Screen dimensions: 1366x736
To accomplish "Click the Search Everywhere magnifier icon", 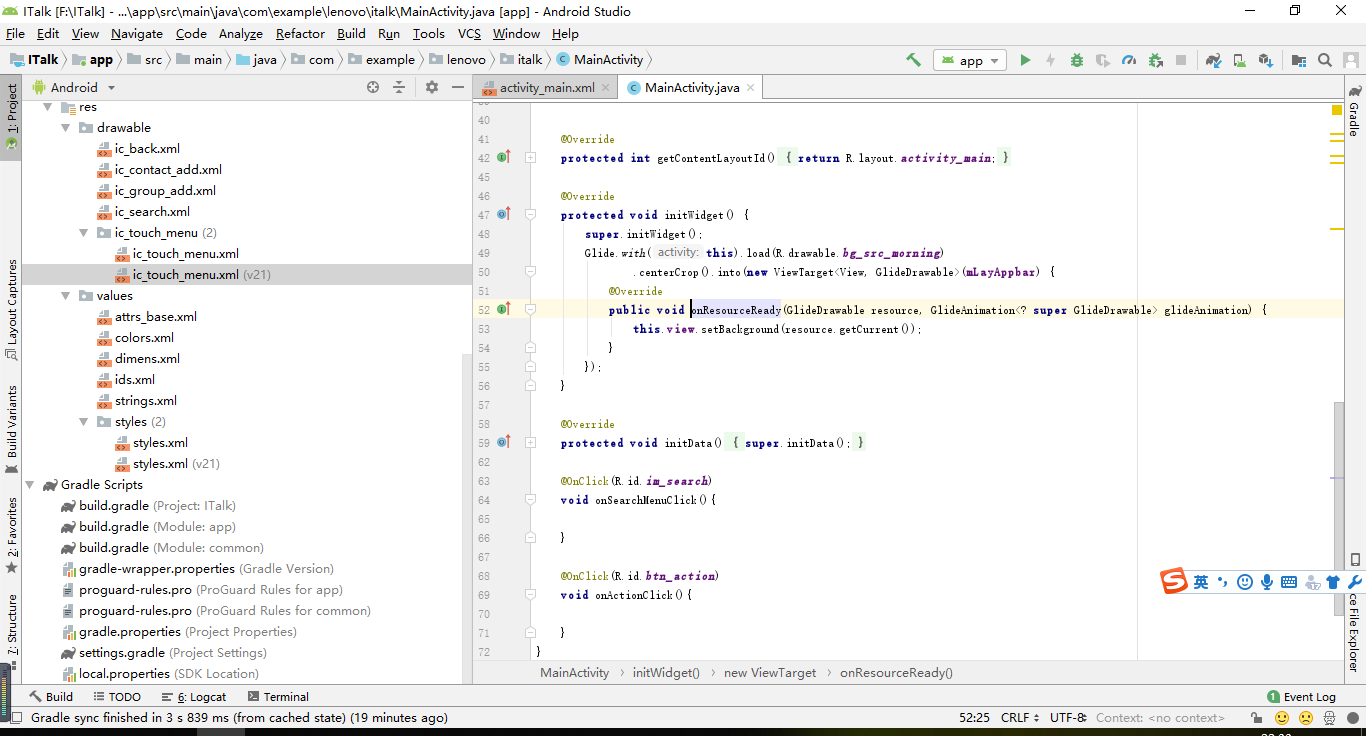I will [1325, 60].
